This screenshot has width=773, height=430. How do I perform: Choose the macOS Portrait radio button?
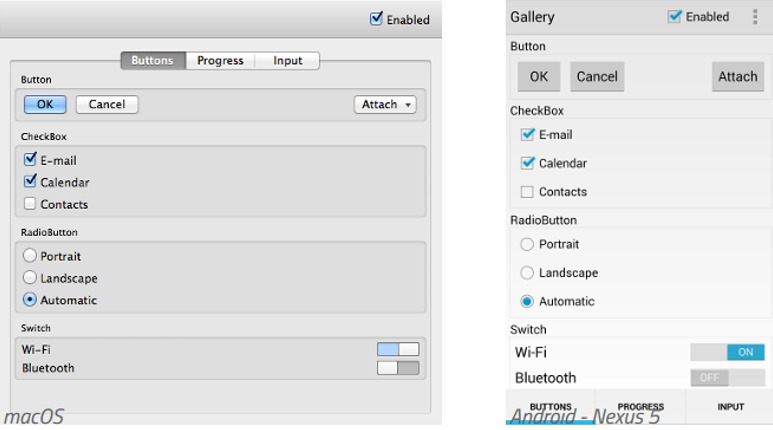click(30, 256)
